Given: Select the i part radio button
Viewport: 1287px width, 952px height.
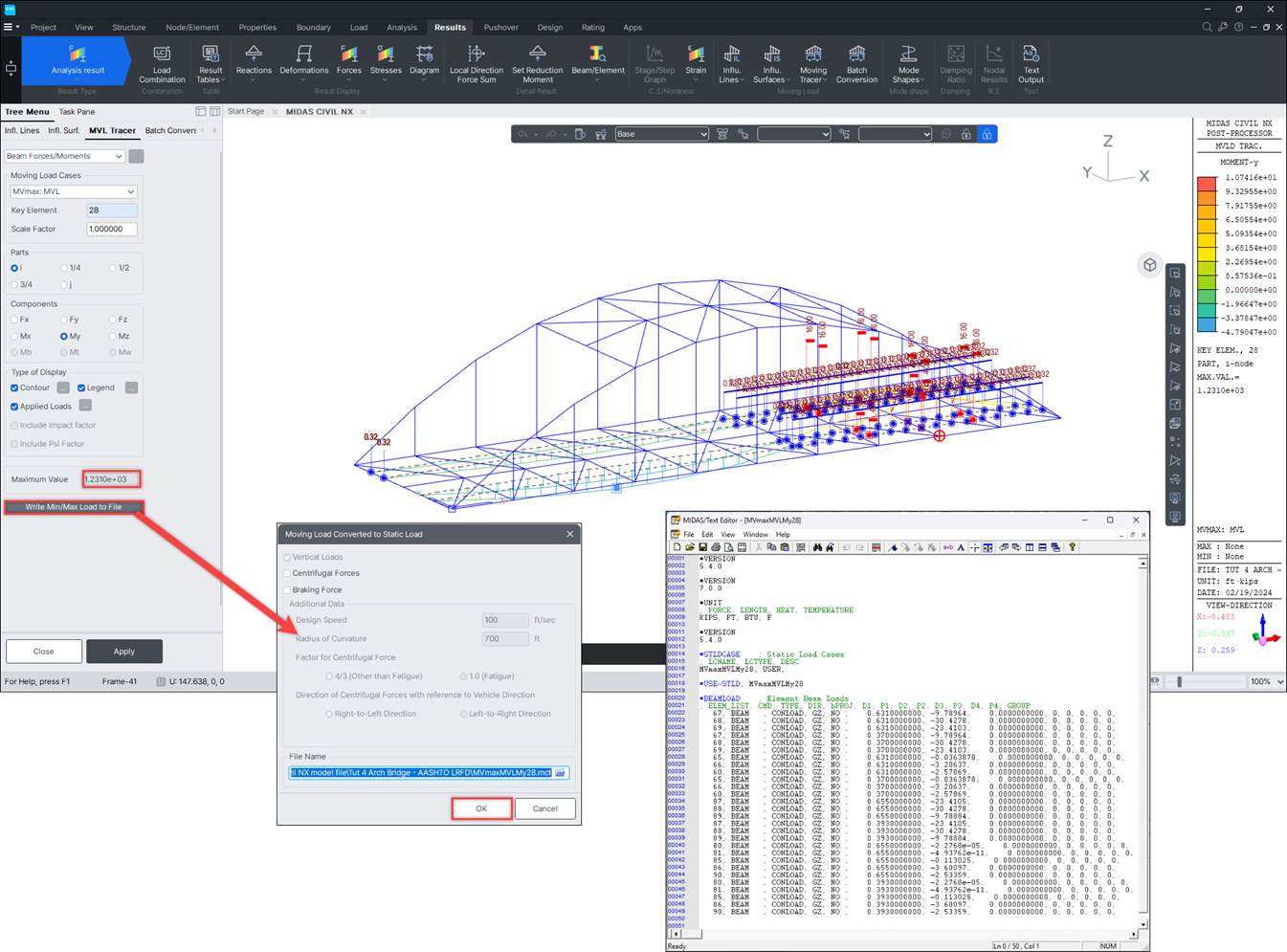Looking at the screenshot, I should (x=14, y=268).
